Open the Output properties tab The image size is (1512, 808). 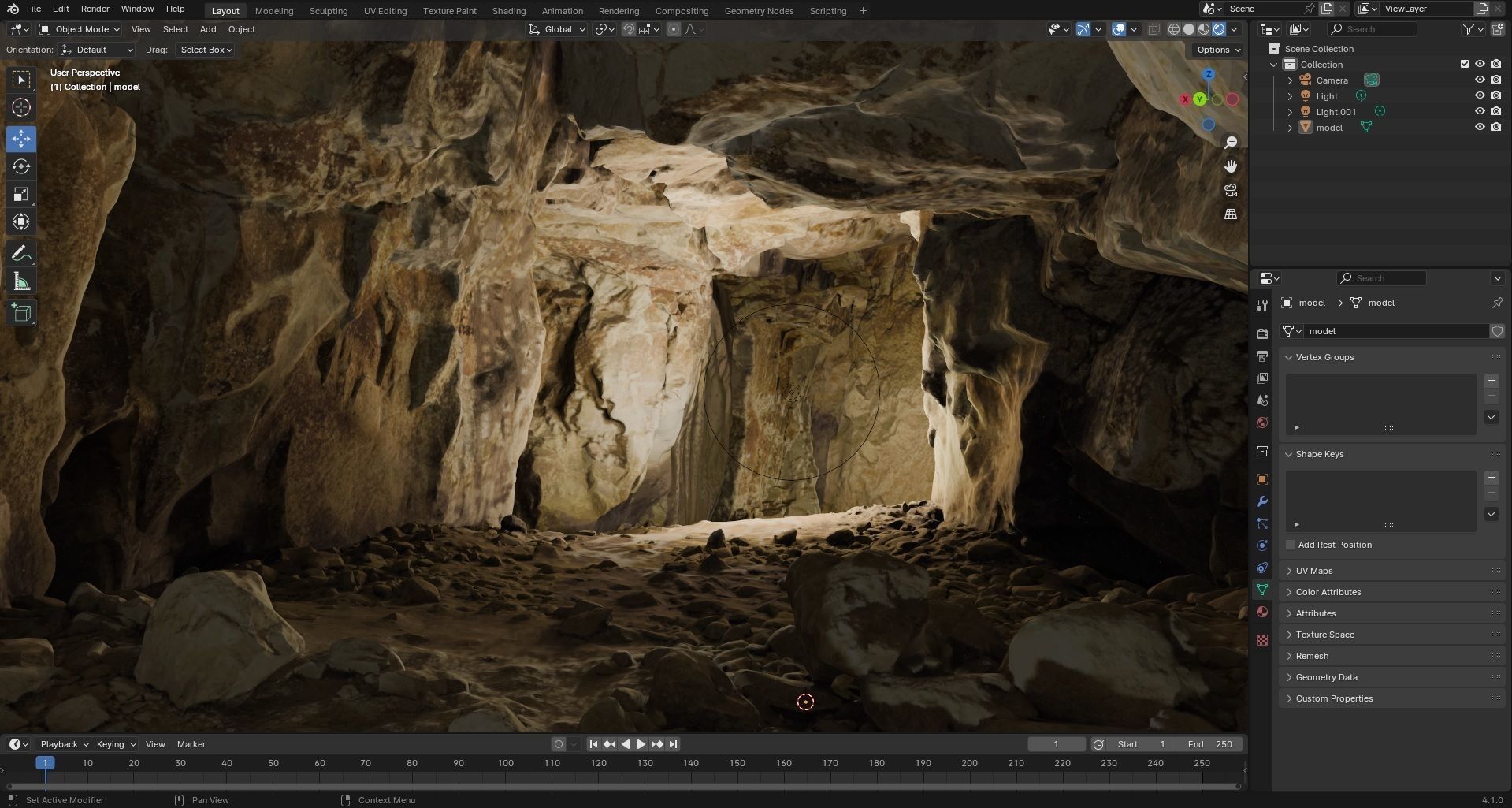(1262, 356)
